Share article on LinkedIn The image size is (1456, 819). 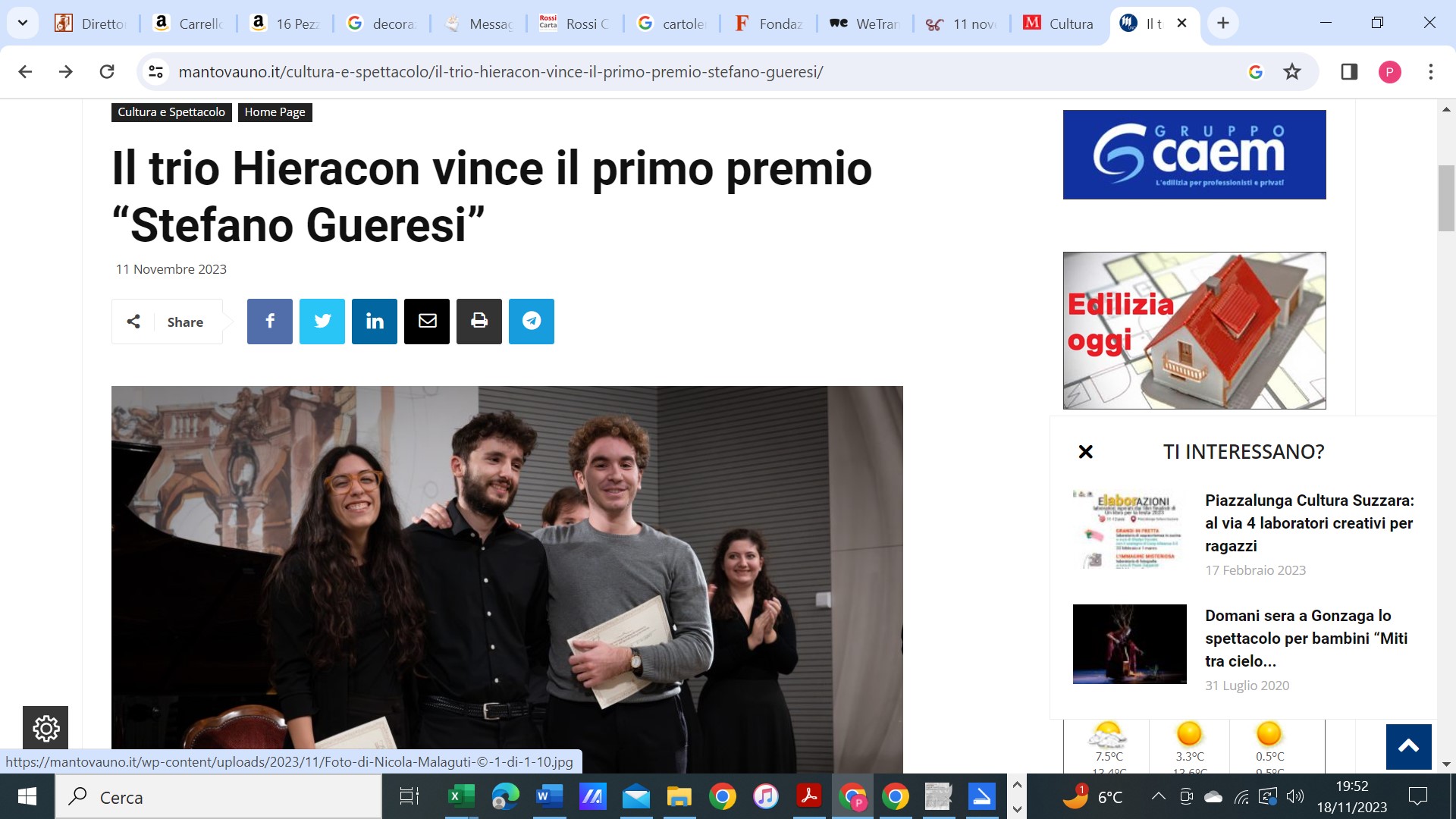point(374,322)
